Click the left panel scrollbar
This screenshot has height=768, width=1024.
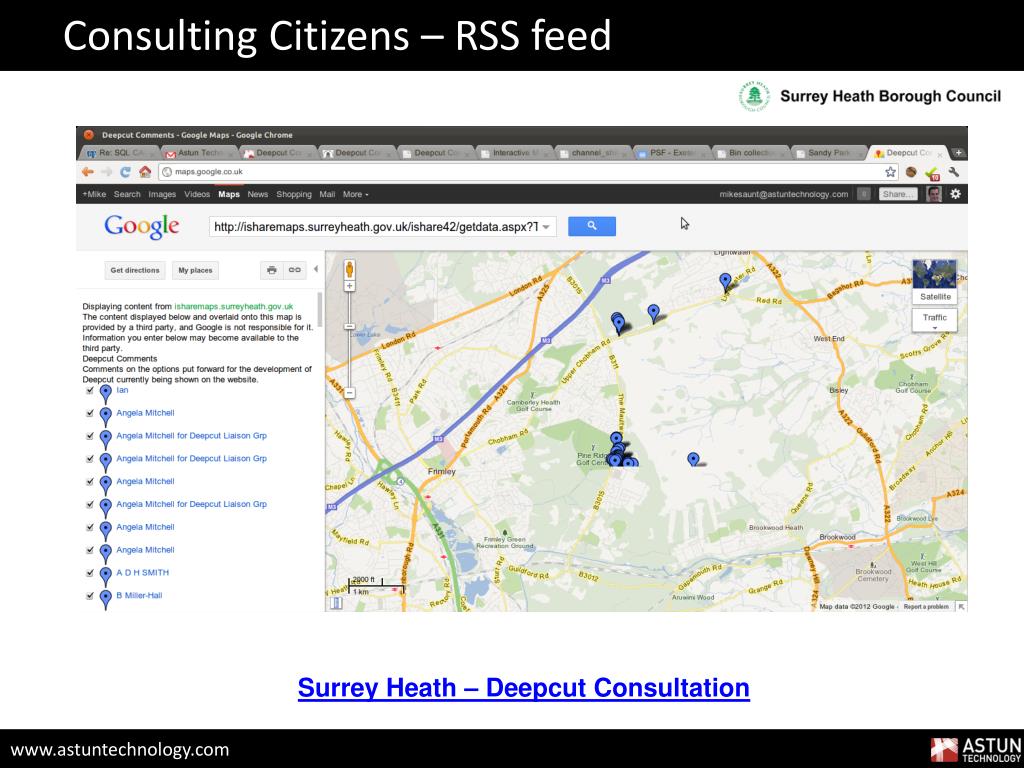click(320, 310)
